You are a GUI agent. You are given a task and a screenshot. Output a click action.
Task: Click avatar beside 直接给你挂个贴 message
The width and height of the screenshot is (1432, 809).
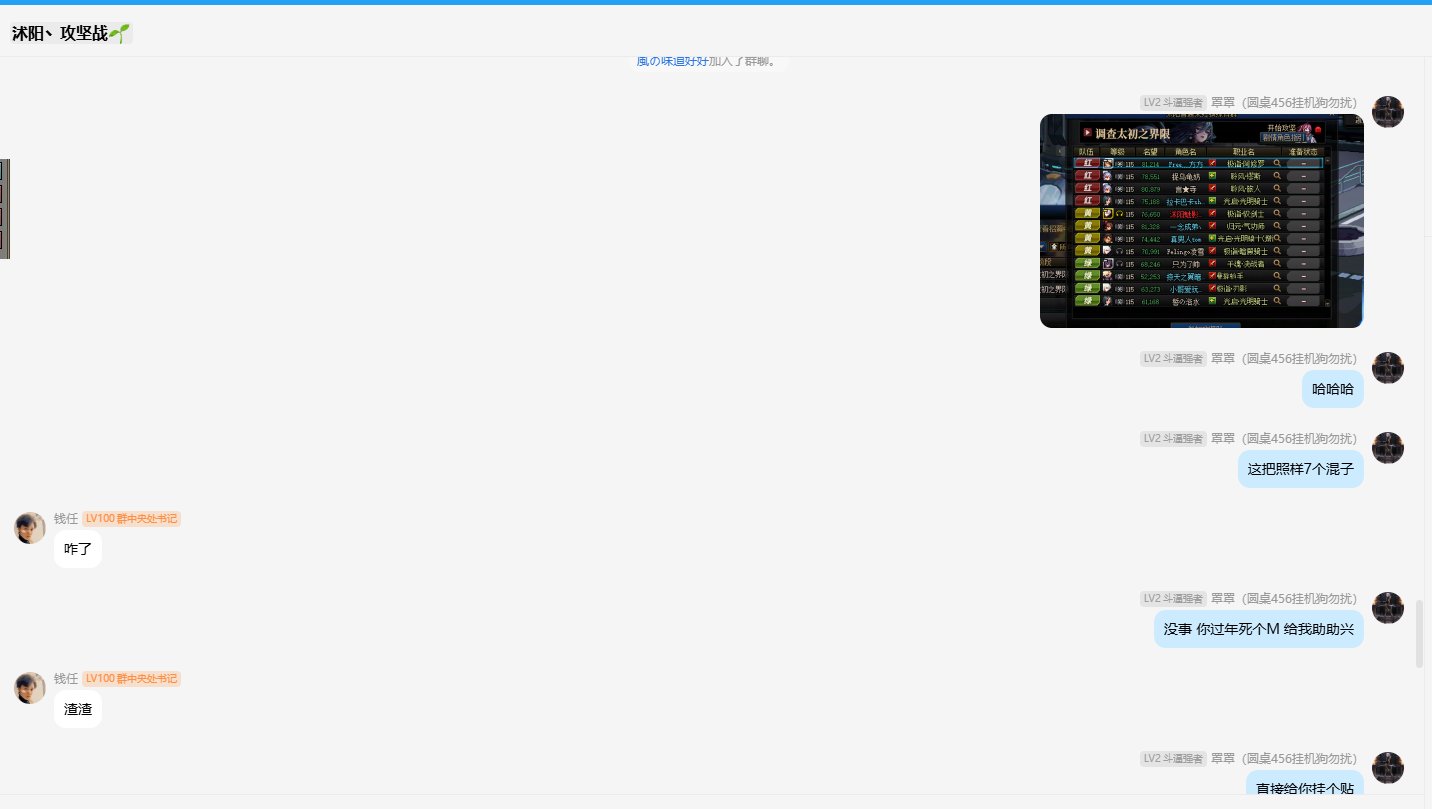click(x=1387, y=768)
